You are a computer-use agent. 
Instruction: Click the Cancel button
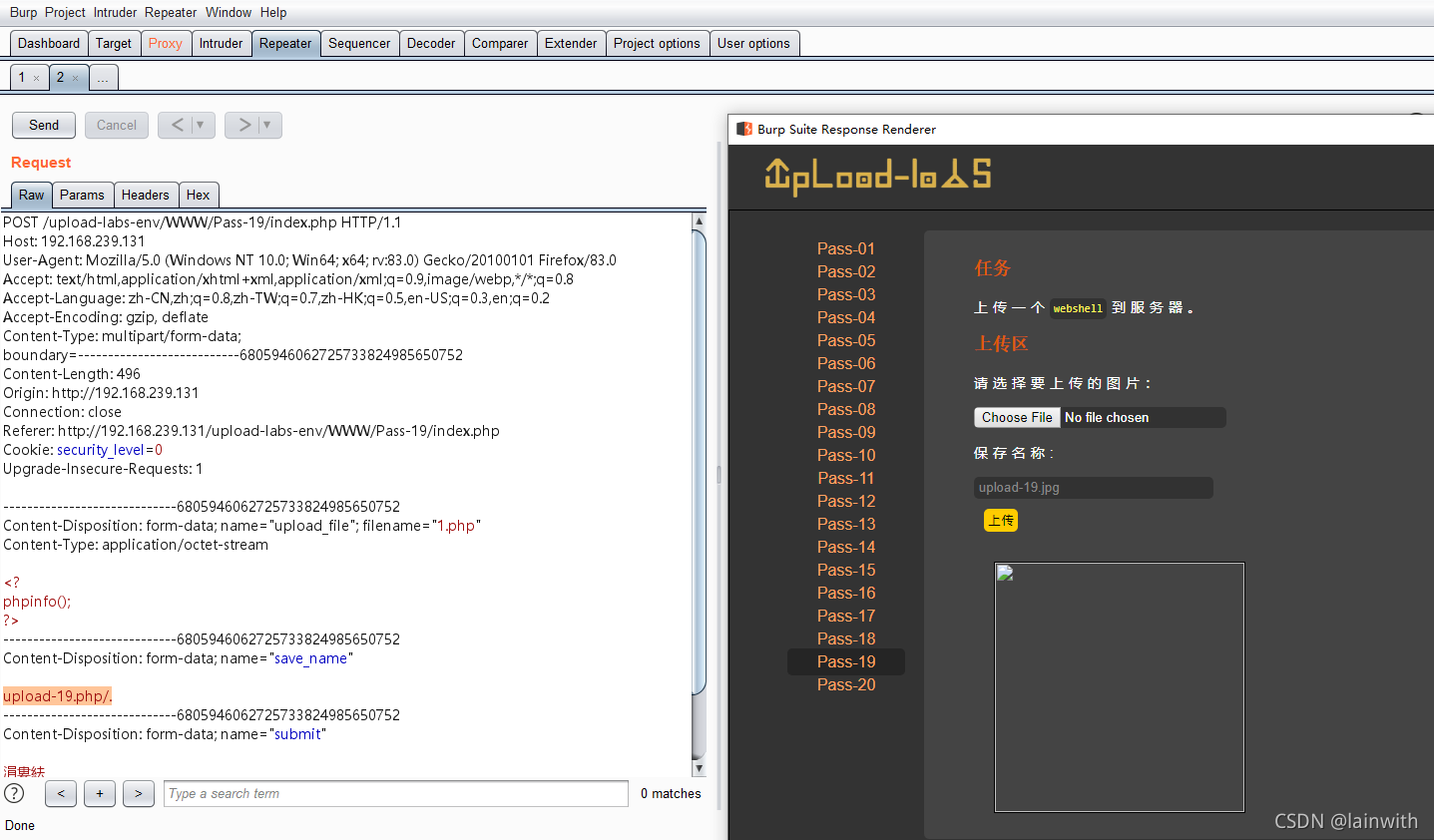coord(117,125)
